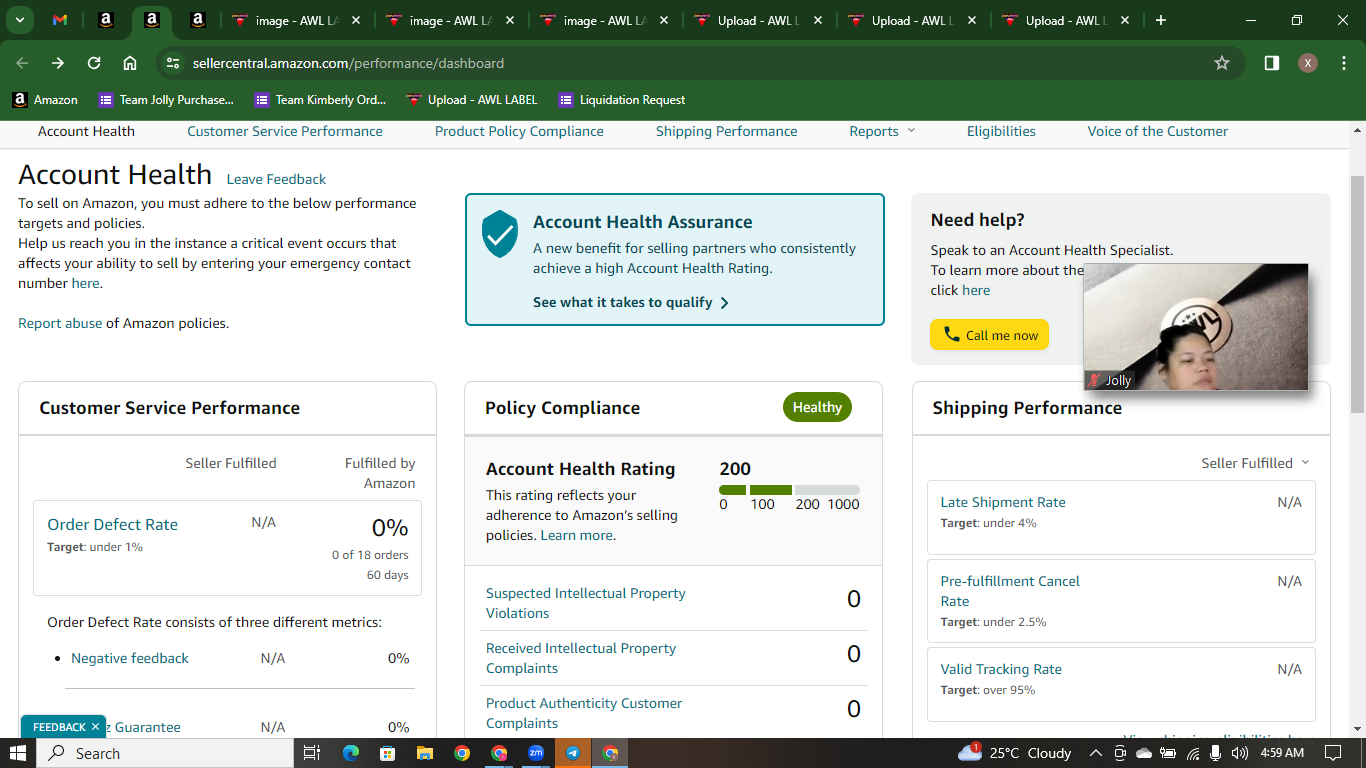Image resolution: width=1366 pixels, height=768 pixels.
Task: Click Jolly's video call thumbnail
Action: pyautogui.click(x=1196, y=327)
